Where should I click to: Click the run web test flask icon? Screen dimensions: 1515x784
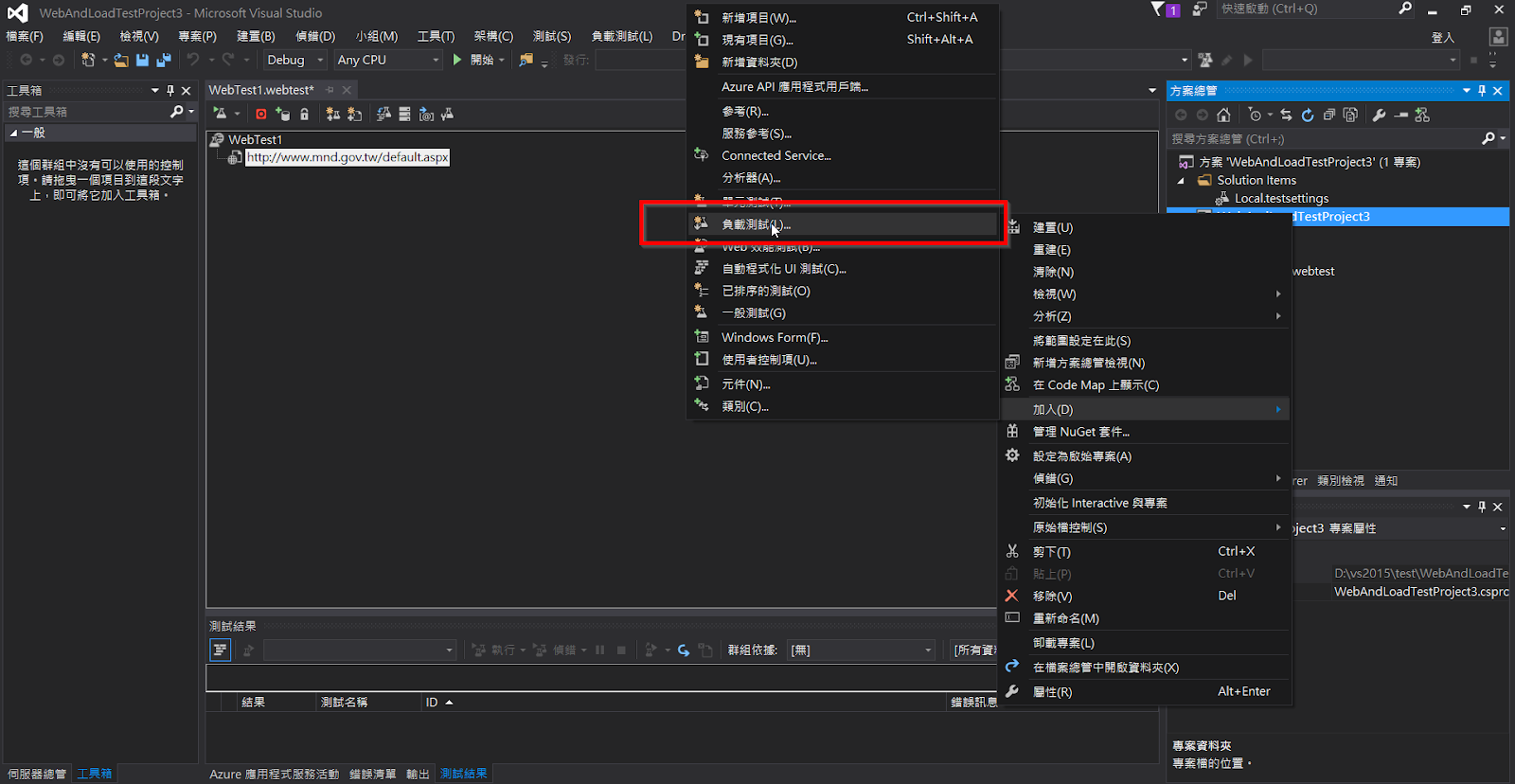coord(221,114)
